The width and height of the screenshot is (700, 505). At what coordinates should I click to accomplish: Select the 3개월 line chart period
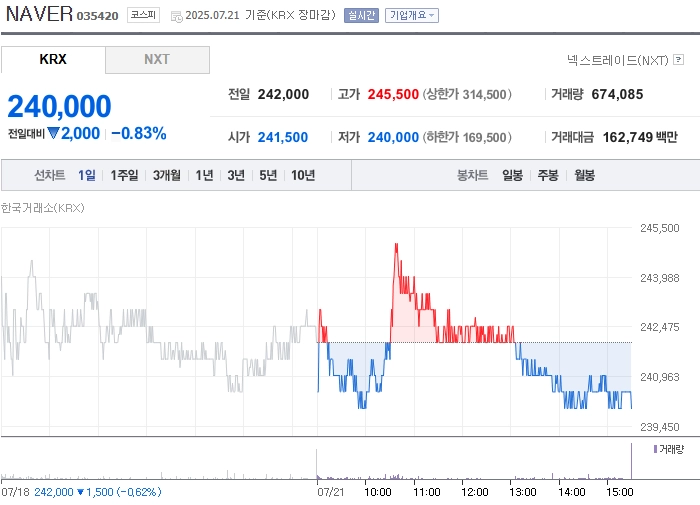pos(167,175)
